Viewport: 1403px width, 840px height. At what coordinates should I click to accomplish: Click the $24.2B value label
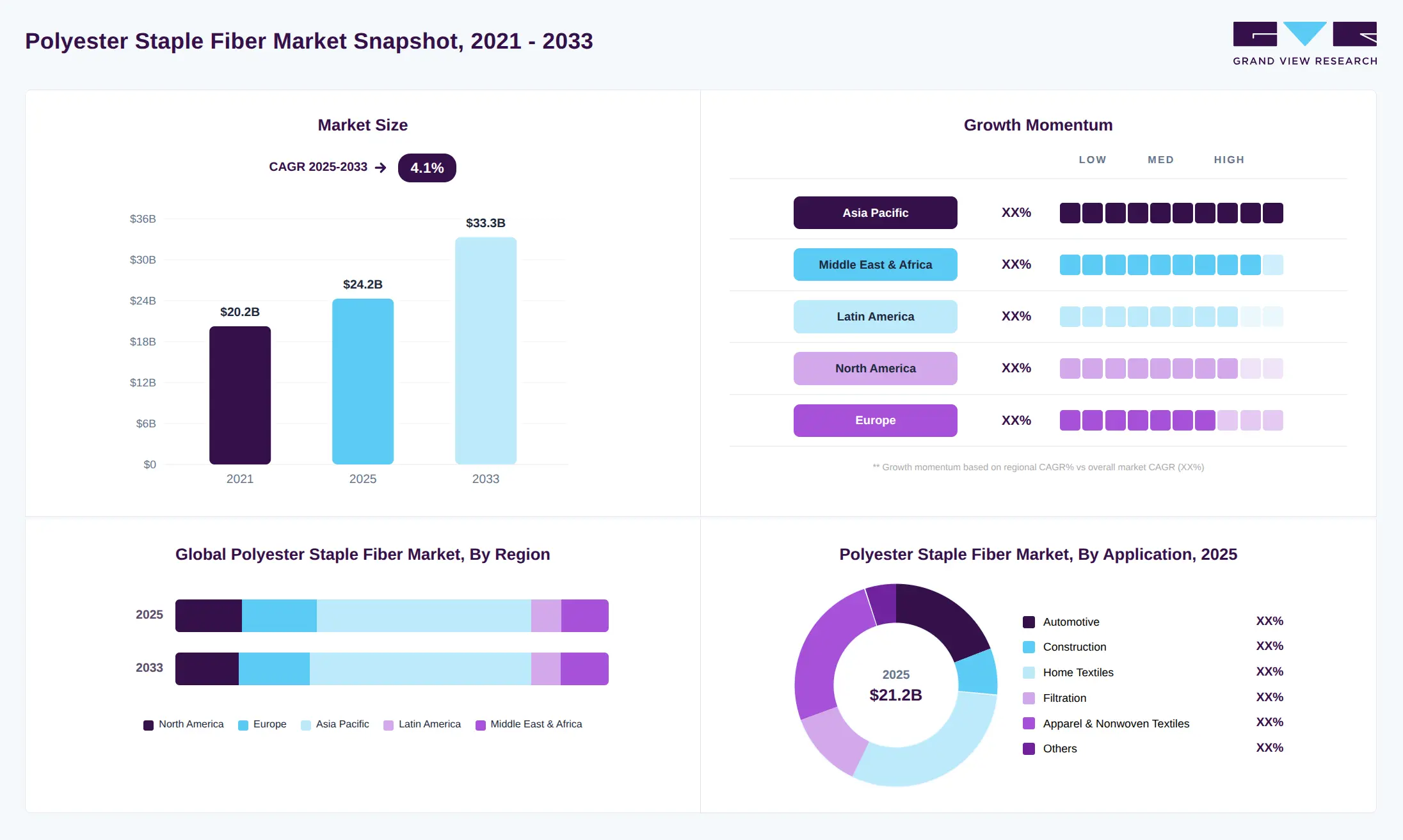pos(363,285)
